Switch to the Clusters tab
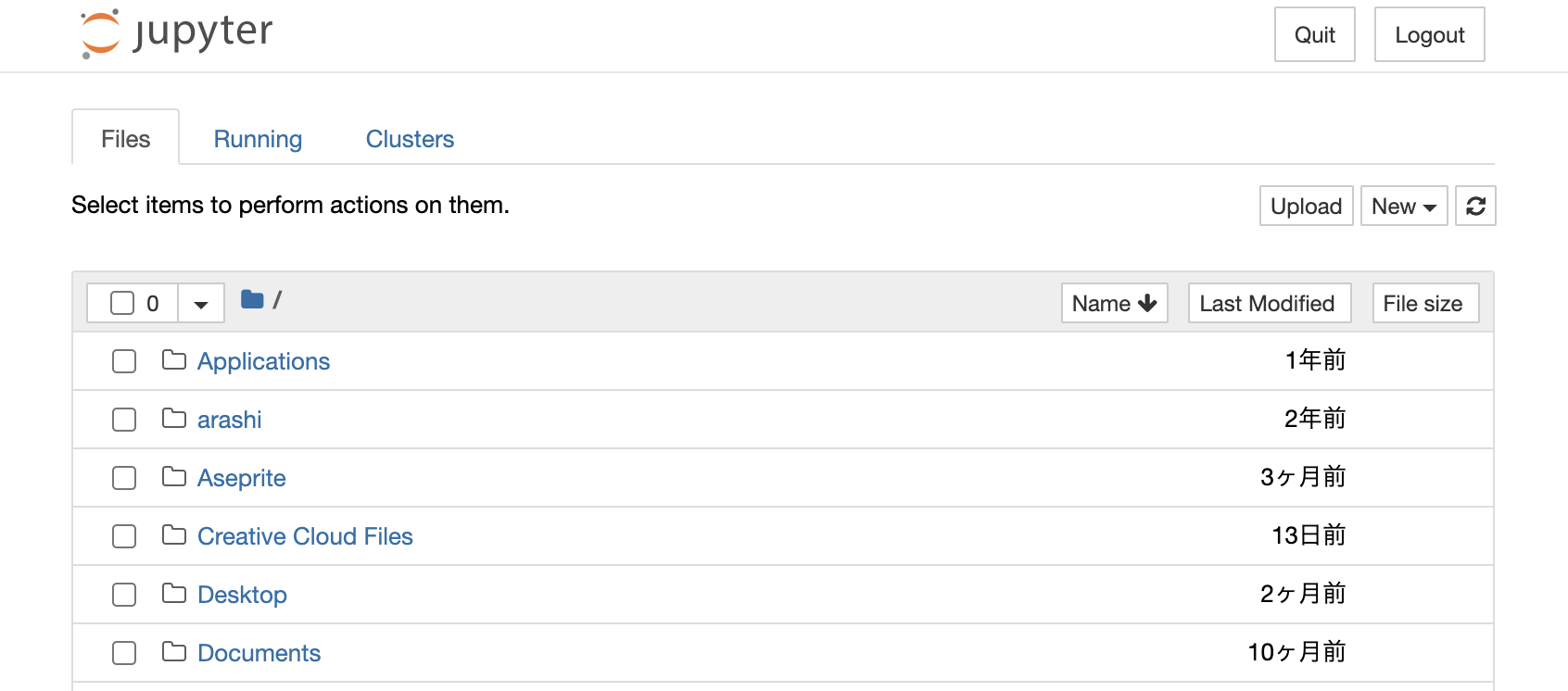 click(409, 138)
